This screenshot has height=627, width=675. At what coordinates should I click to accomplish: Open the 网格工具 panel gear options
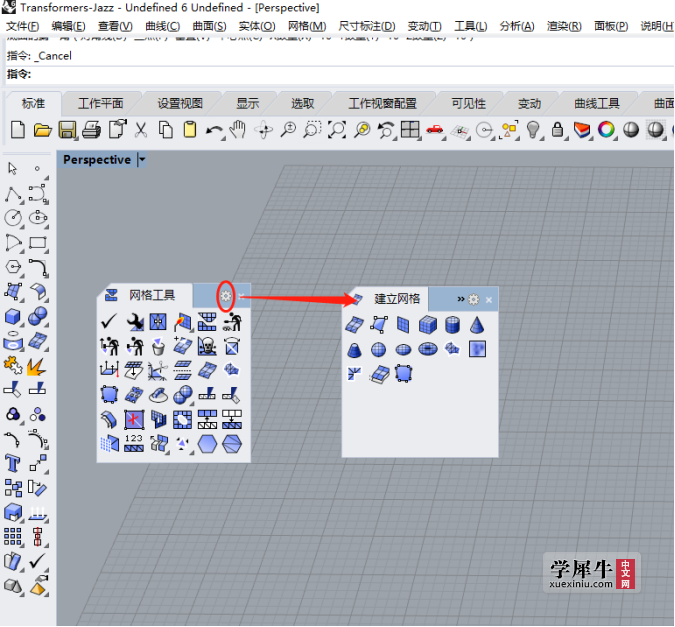(226, 296)
